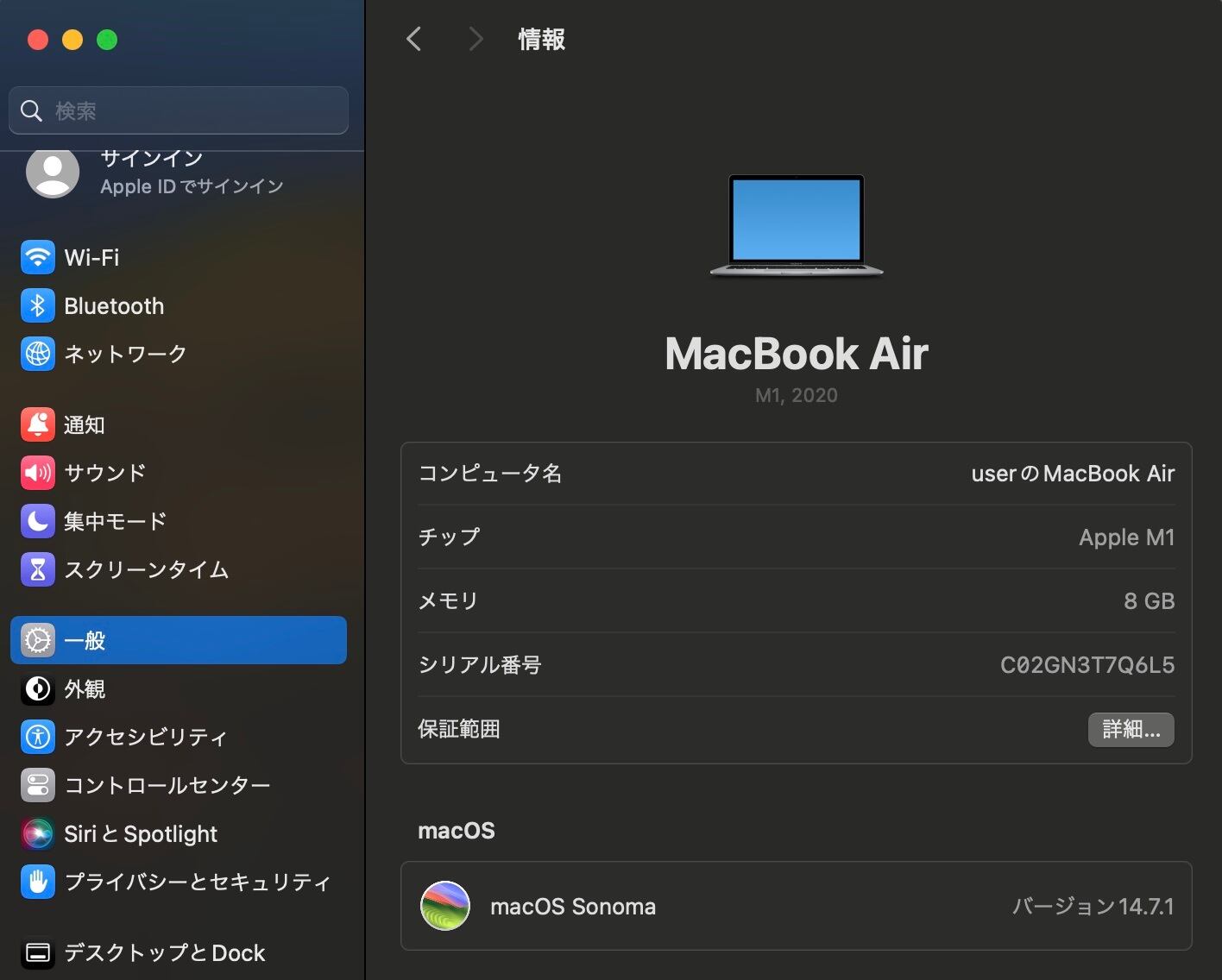Click the 8 GB memory value
The image size is (1222, 980).
[1150, 600]
